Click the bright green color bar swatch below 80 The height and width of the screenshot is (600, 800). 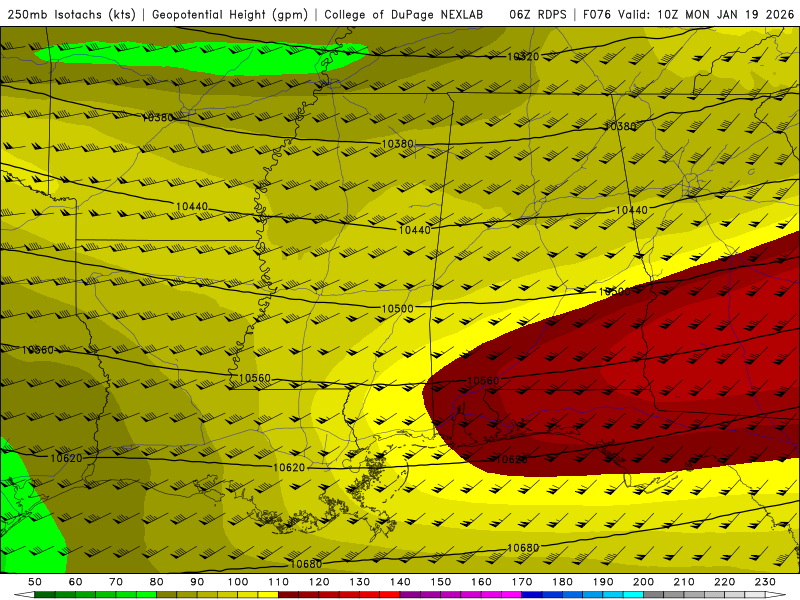pyautogui.click(x=146, y=595)
